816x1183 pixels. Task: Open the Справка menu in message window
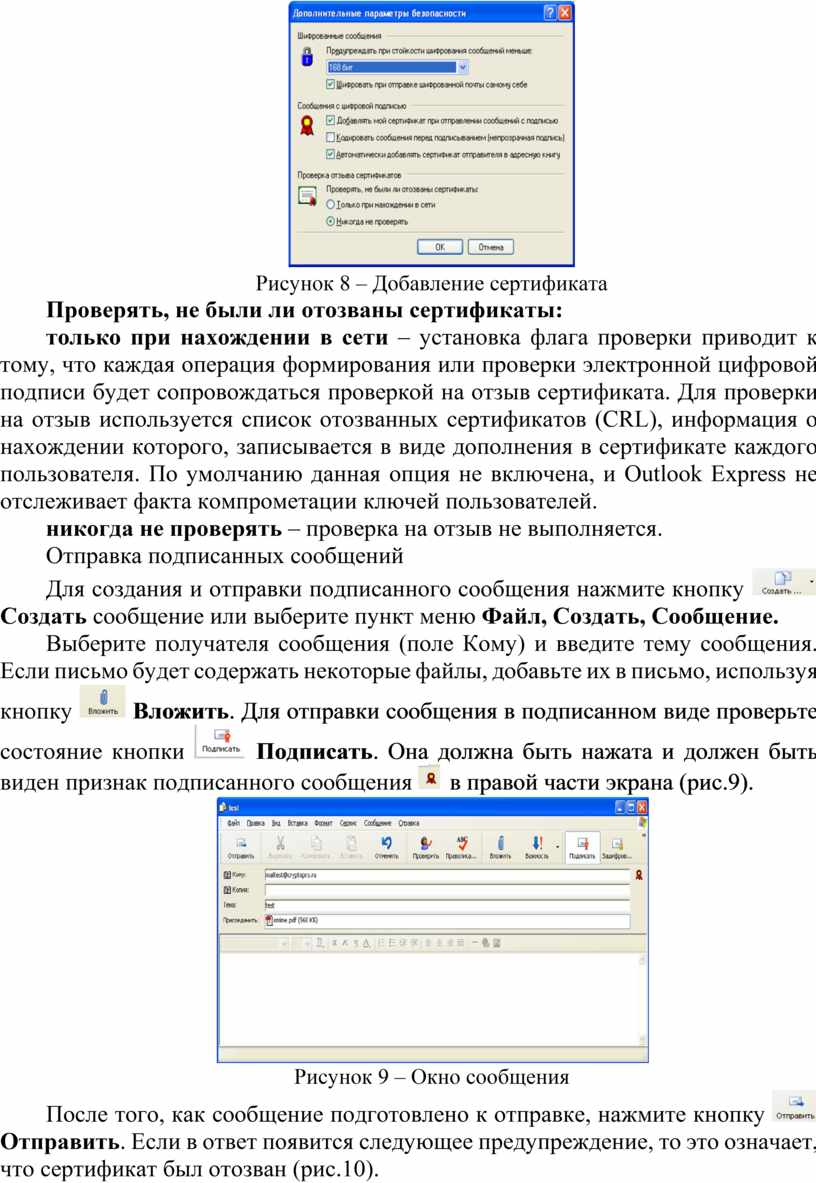click(x=410, y=823)
